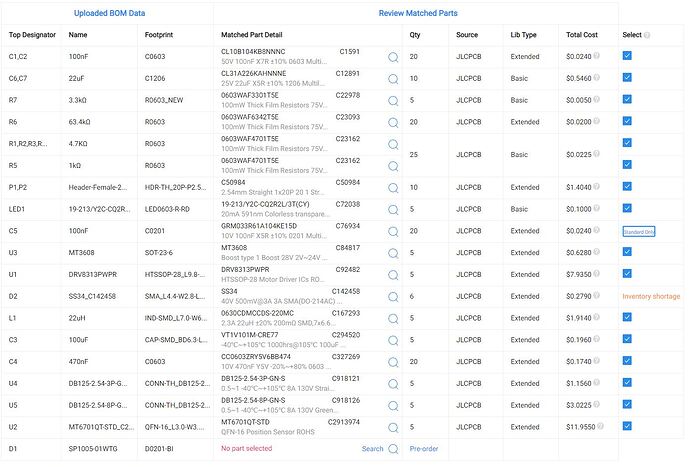
Task: Click Inventory shortage notice for D2
Action: pos(651,297)
